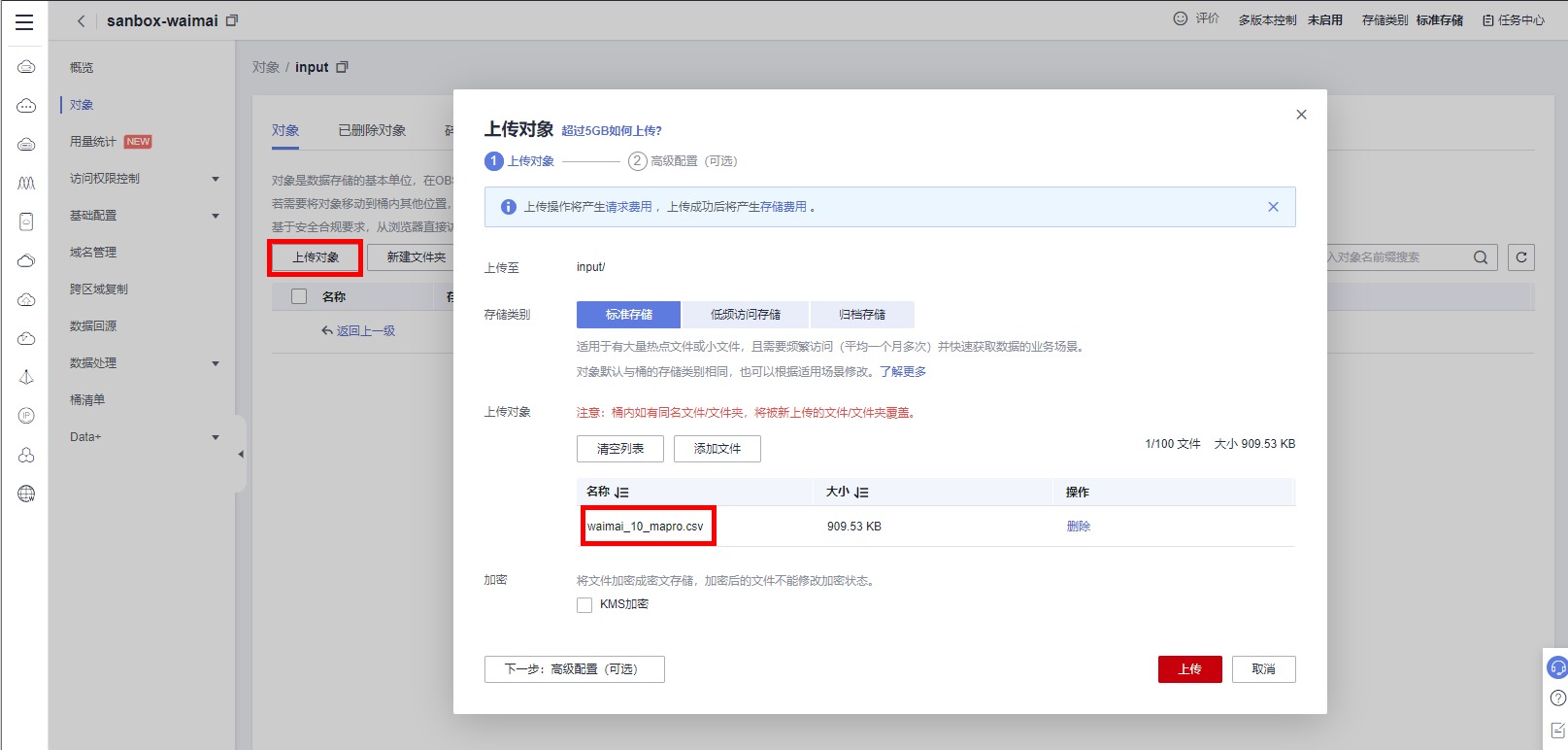Click the search magnifier icon
1568x750 pixels.
coord(1480,257)
